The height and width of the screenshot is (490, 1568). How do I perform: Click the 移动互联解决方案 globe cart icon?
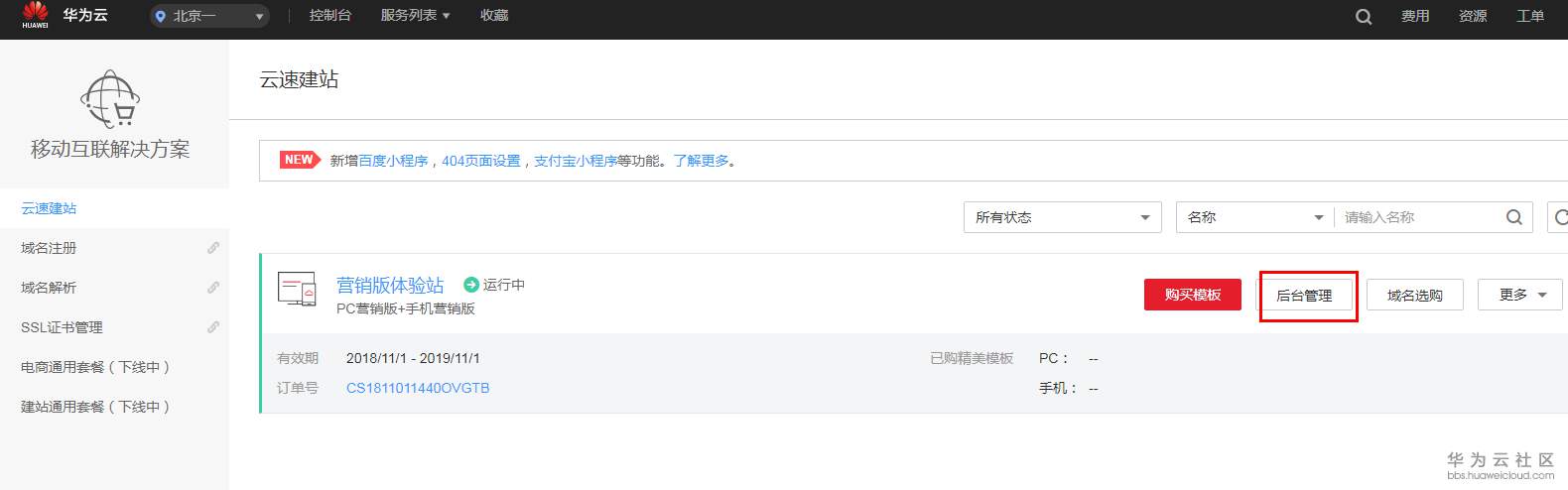coord(110,99)
